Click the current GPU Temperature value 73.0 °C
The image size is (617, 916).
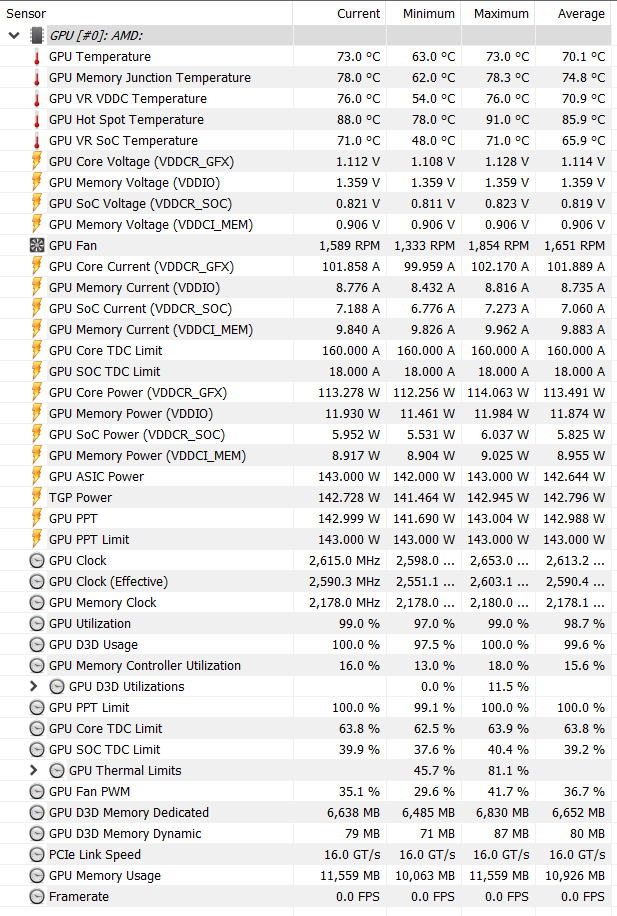358,57
